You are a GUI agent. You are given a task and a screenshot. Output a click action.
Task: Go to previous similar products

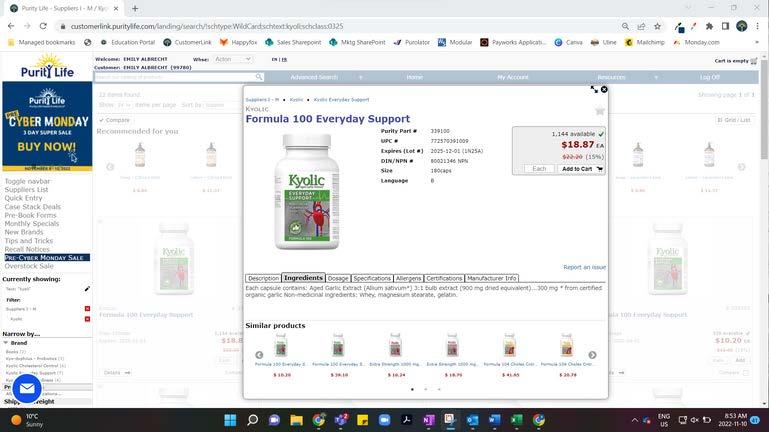pyautogui.click(x=259, y=355)
